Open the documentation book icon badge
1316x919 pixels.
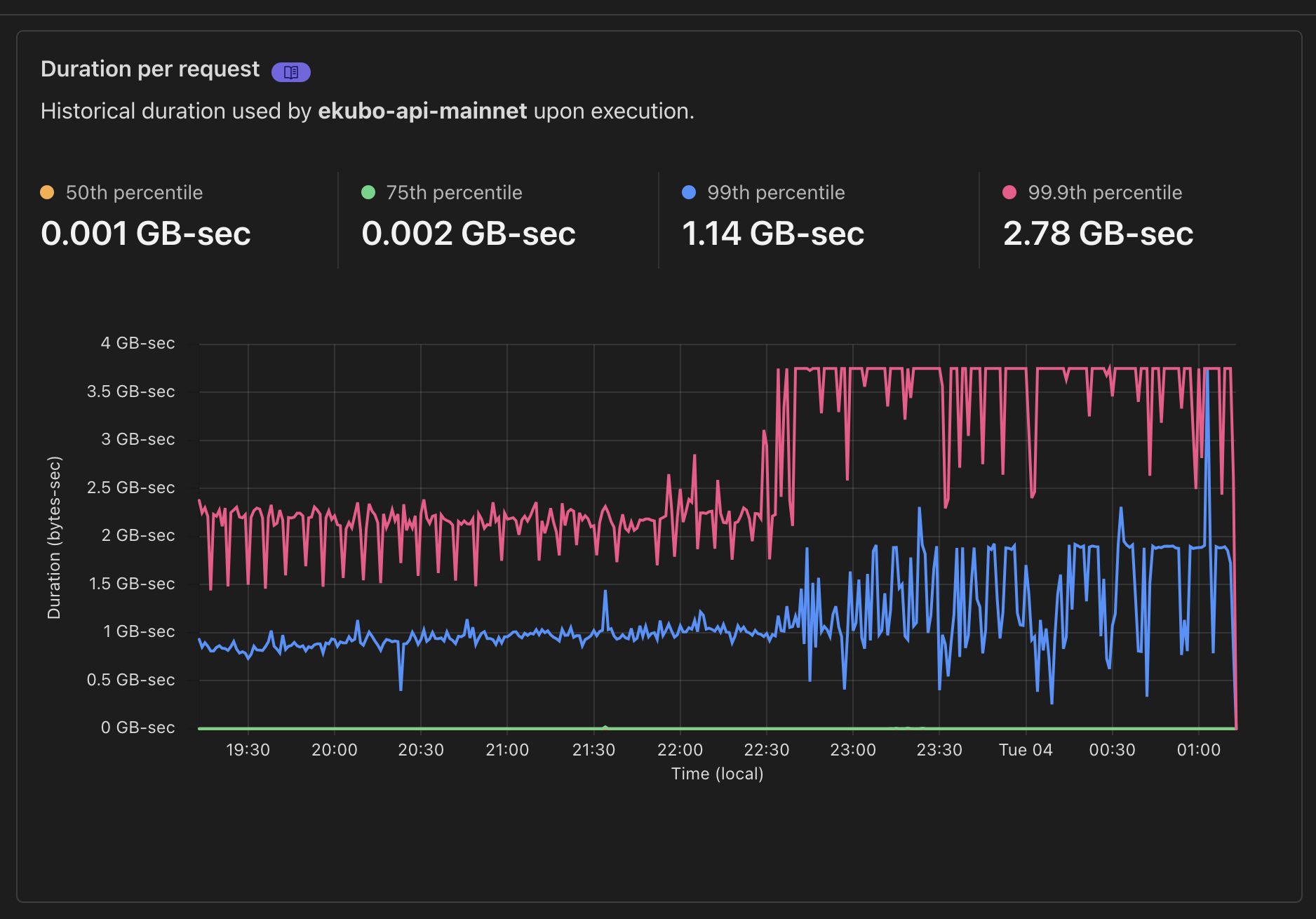[x=290, y=71]
